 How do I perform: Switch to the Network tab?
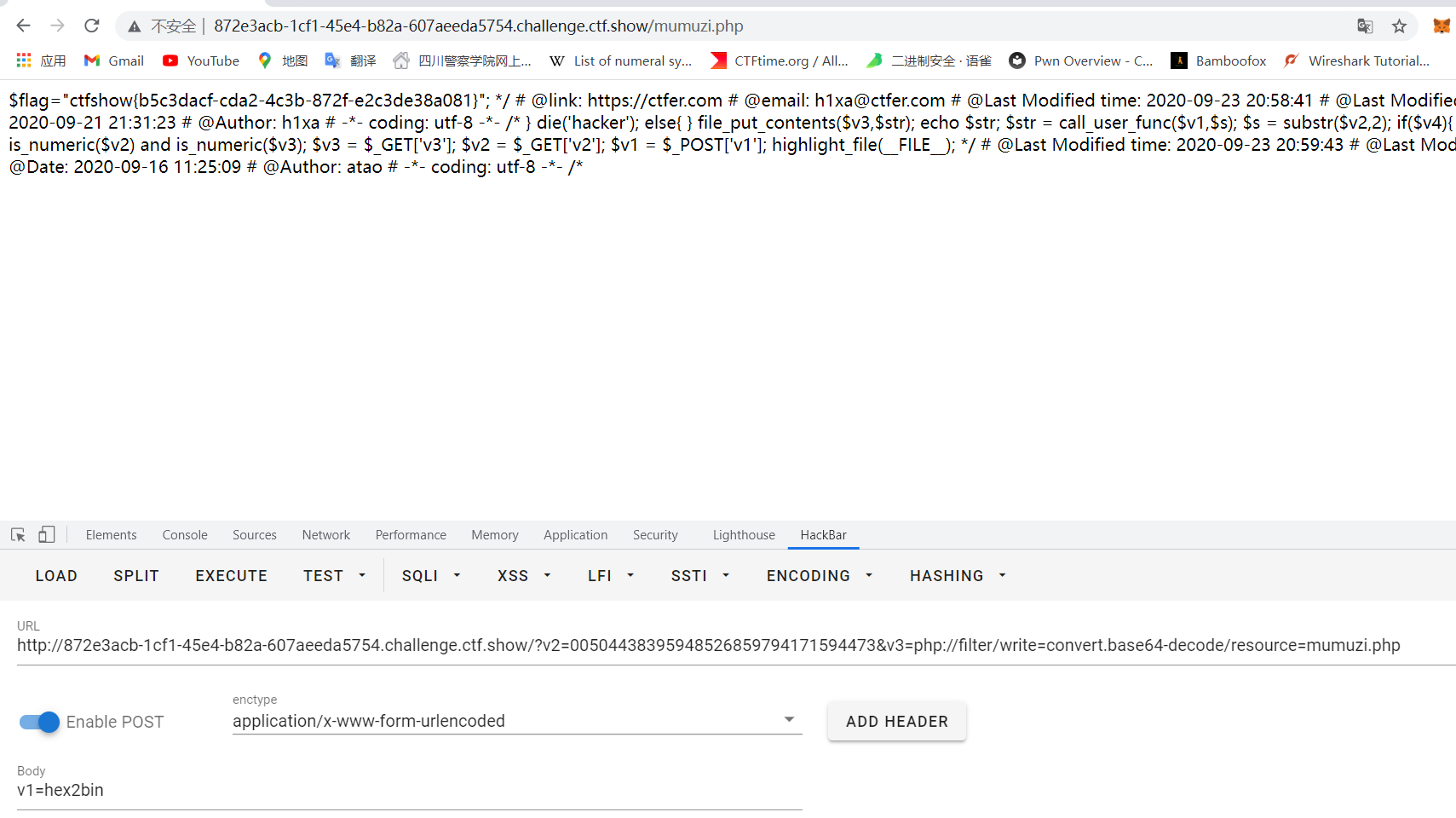(x=325, y=534)
